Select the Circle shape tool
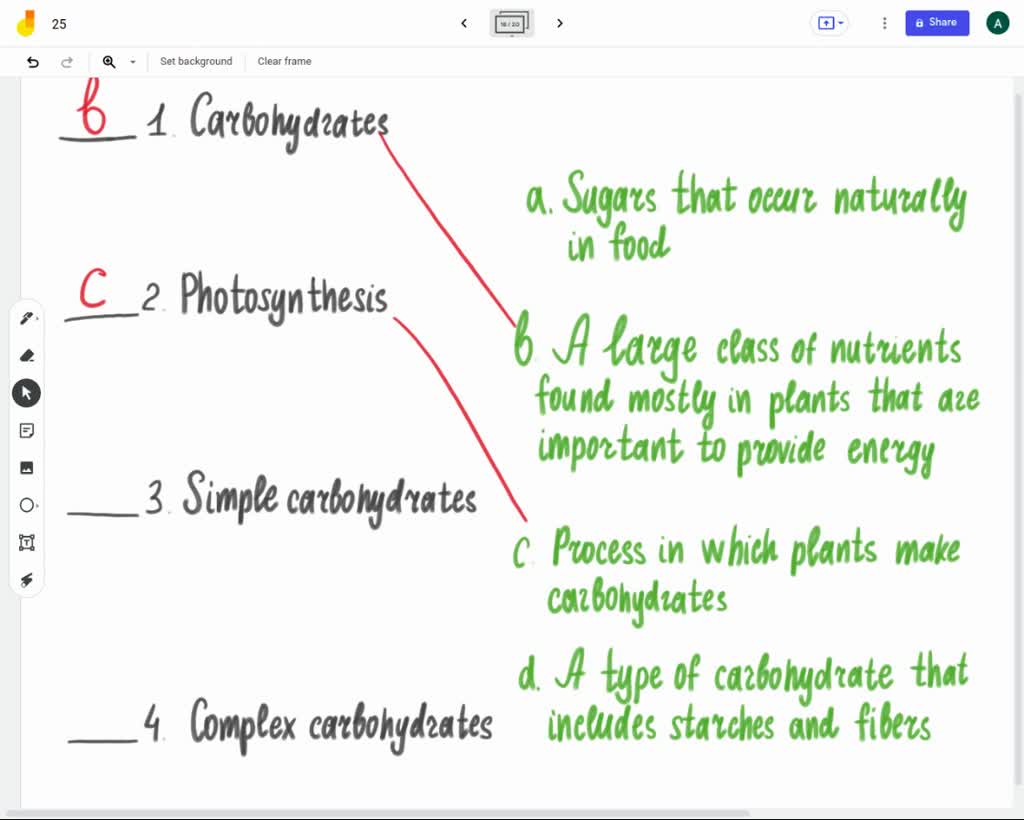Image resolution: width=1024 pixels, height=820 pixels. pos(26,505)
